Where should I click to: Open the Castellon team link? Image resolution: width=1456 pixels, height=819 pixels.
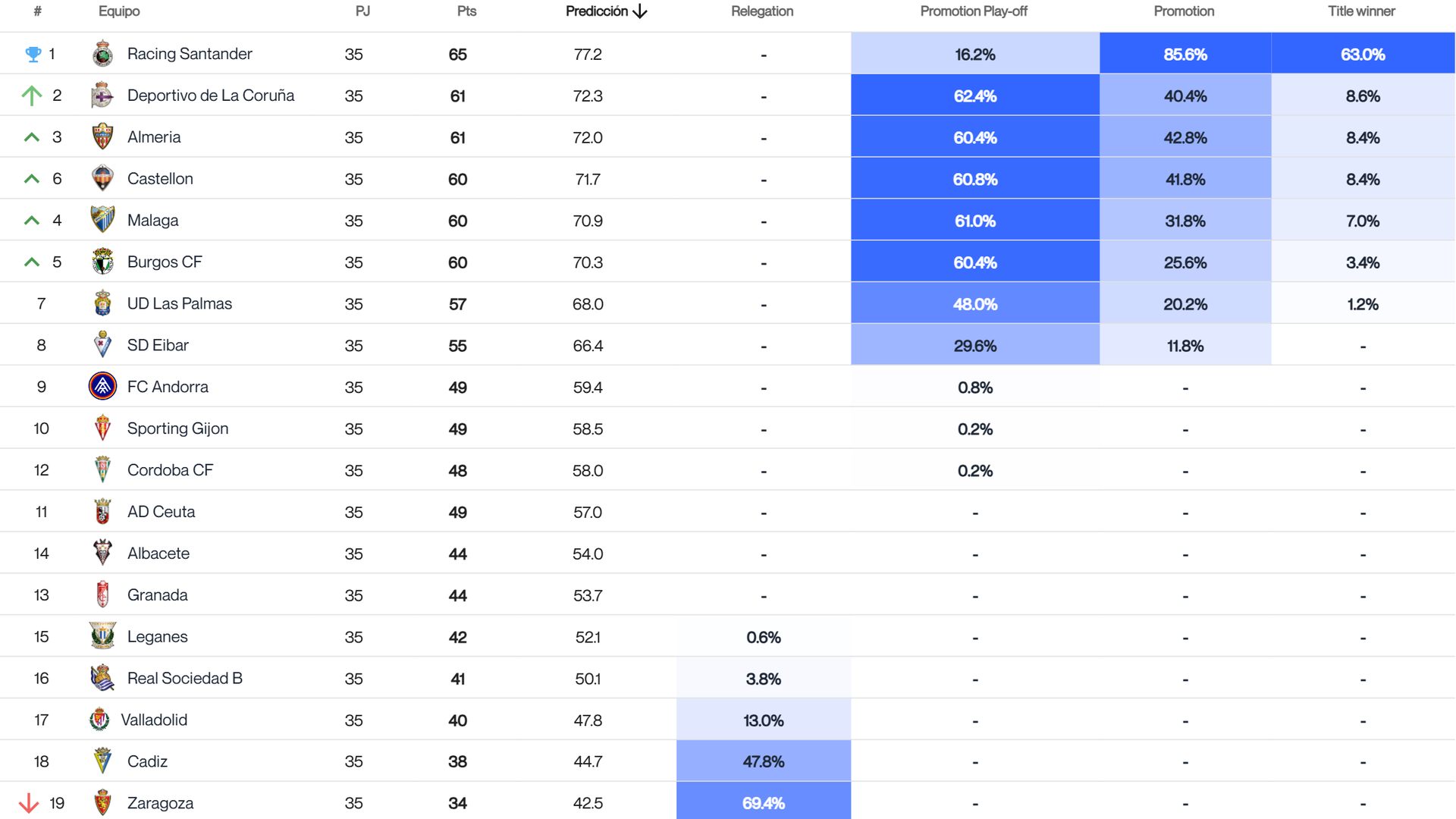point(160,179)
